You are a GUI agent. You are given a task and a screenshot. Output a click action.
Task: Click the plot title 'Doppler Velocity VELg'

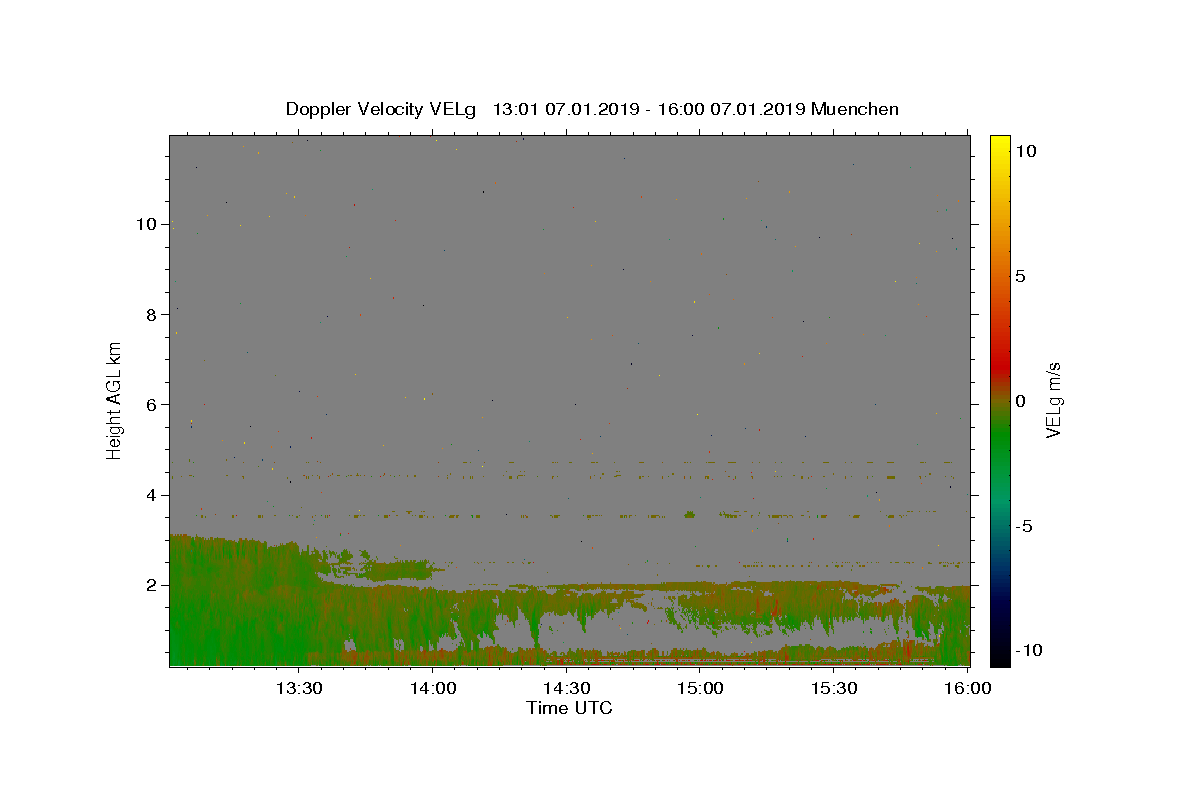coord(381,109)
